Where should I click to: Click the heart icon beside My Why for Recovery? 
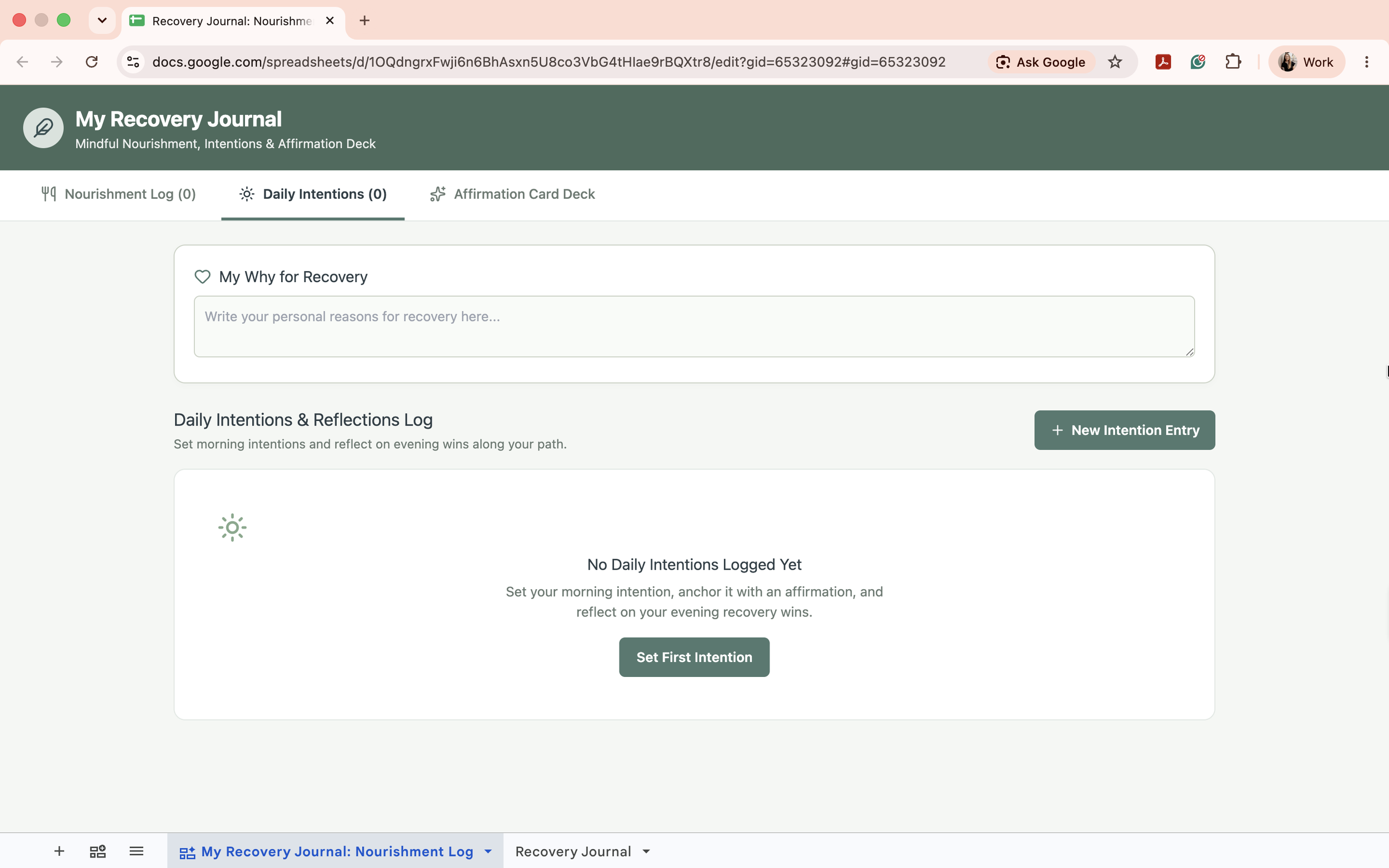pyautogui.click(x=203, y=277)
